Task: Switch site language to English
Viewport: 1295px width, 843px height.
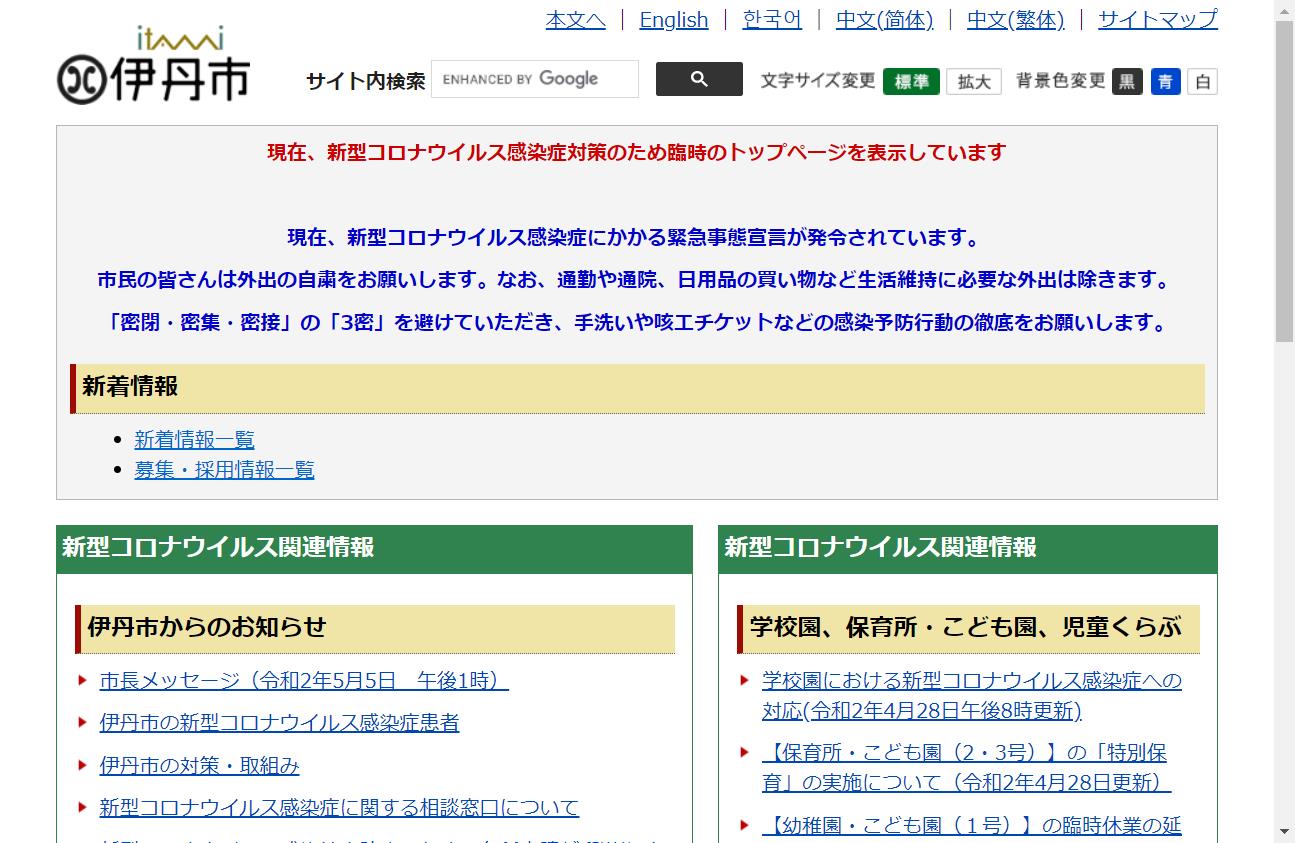Action: (x=673, y=20)
